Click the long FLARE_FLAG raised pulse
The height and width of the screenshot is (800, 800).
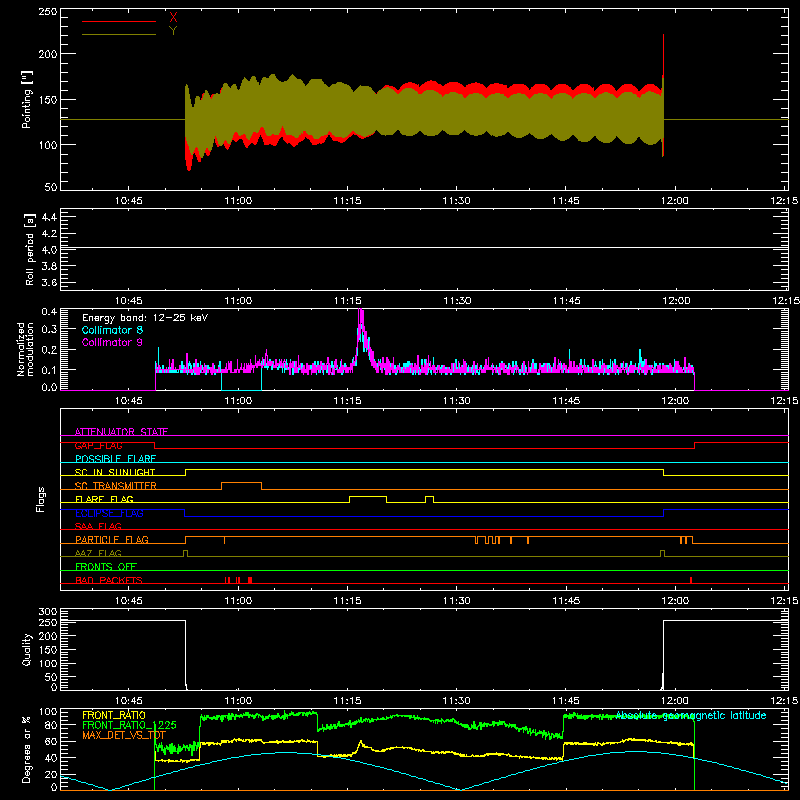click(368, 496)
